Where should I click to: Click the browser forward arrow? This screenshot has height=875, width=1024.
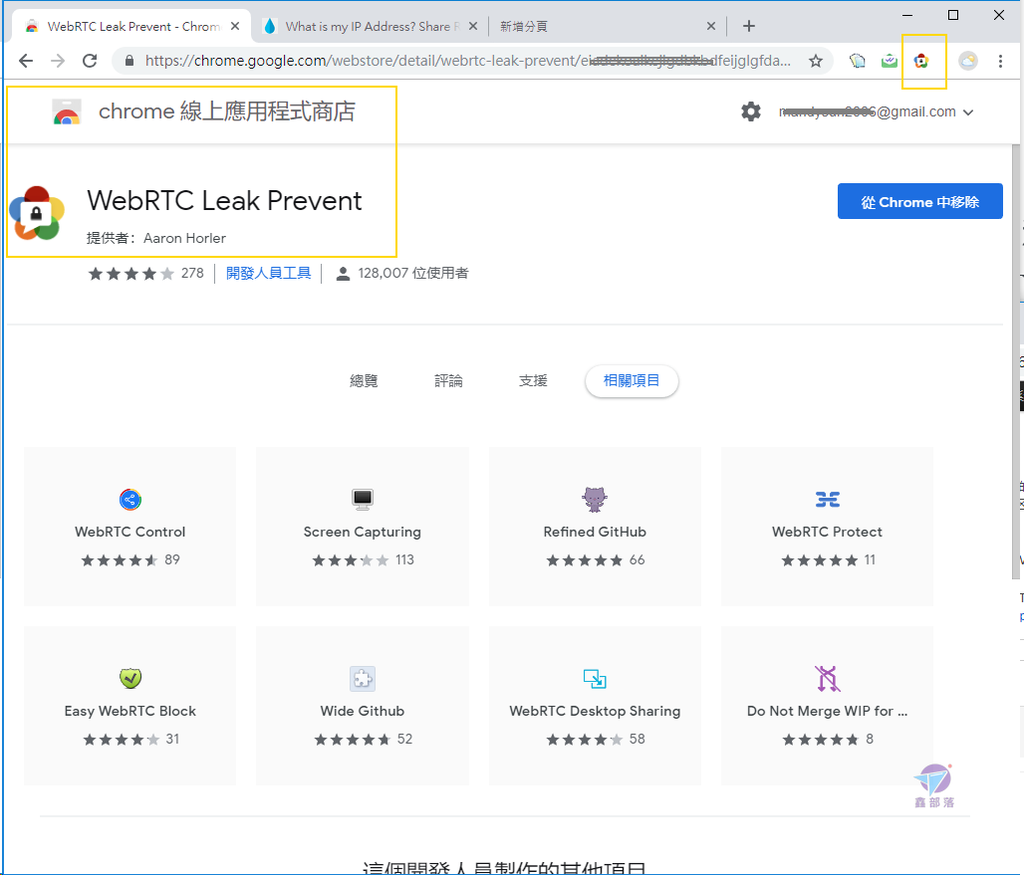coord(58,61)
